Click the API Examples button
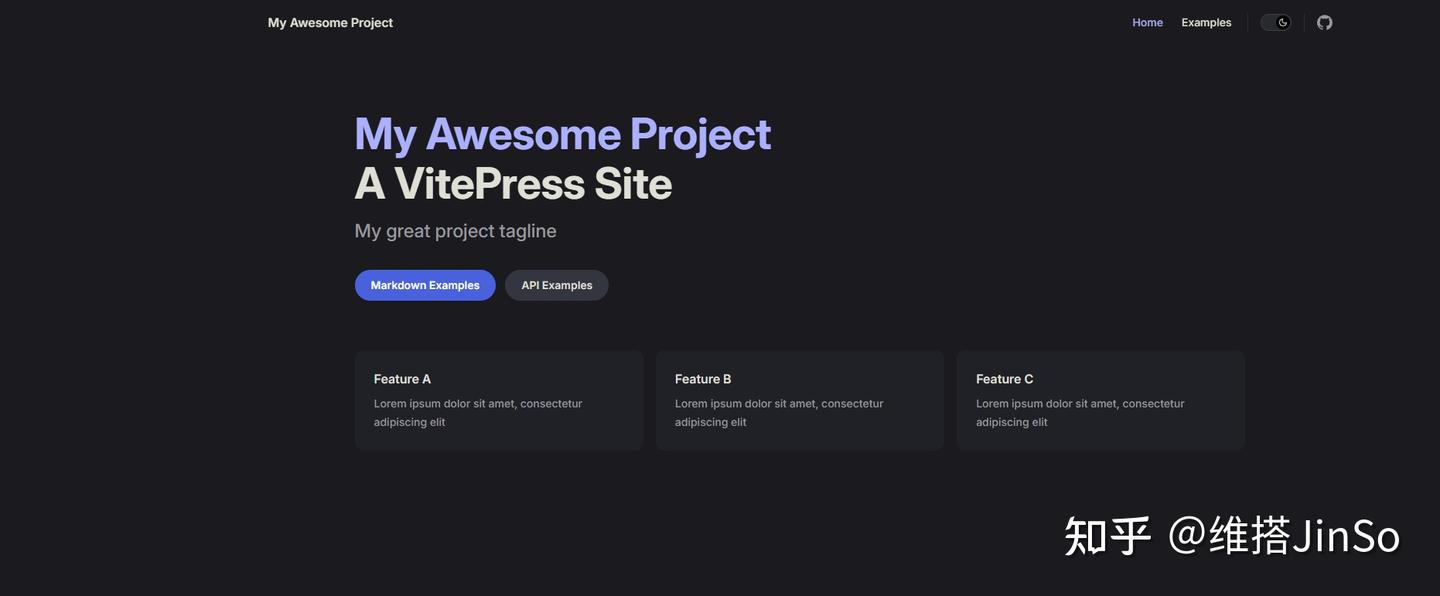 click(x=557, y=285)
